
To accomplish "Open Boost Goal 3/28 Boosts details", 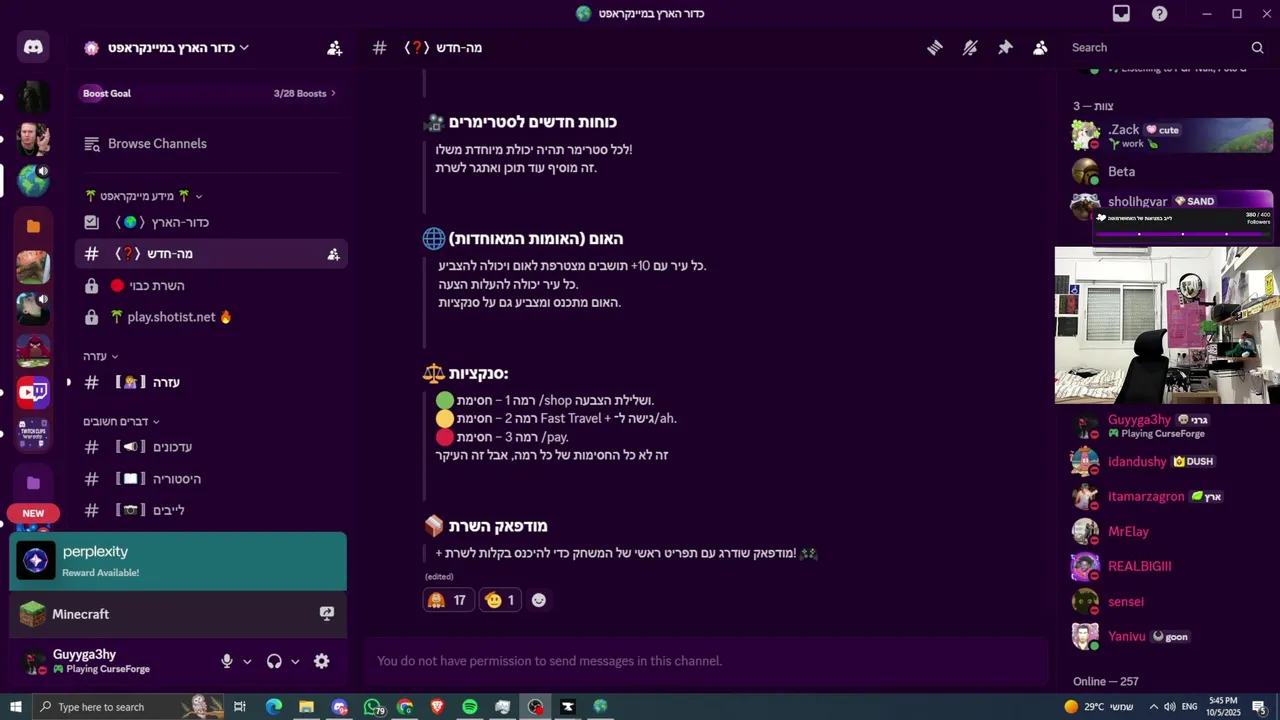I will tap(209, 93).
